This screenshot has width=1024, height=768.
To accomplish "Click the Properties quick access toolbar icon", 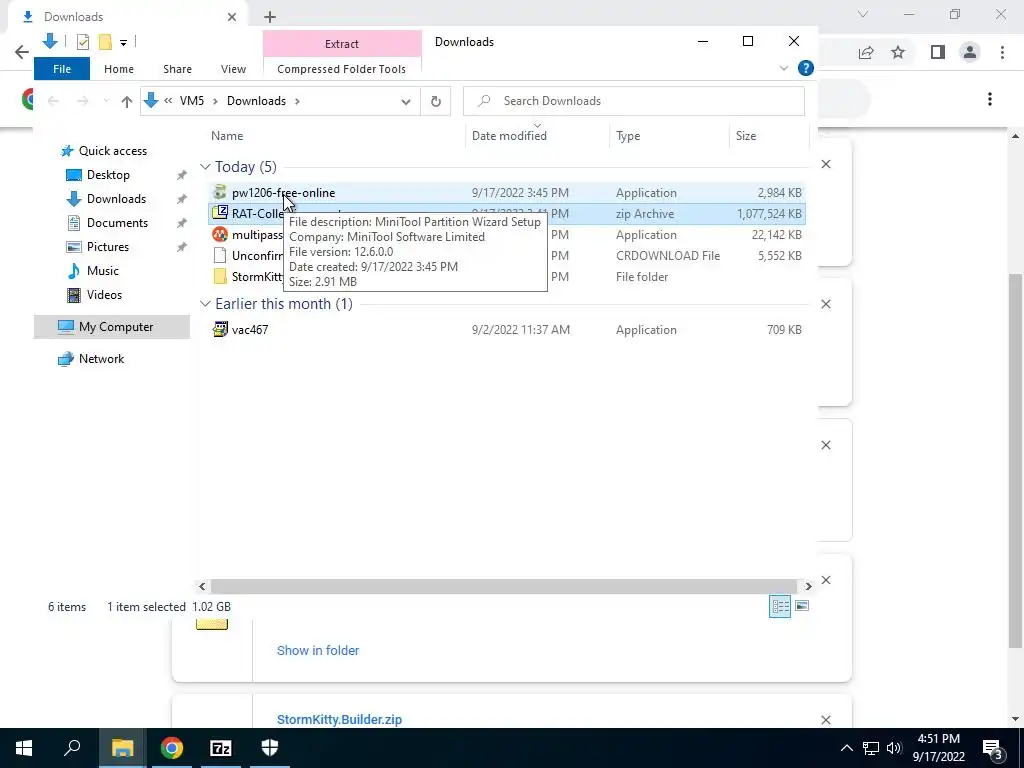I will 83,42.
